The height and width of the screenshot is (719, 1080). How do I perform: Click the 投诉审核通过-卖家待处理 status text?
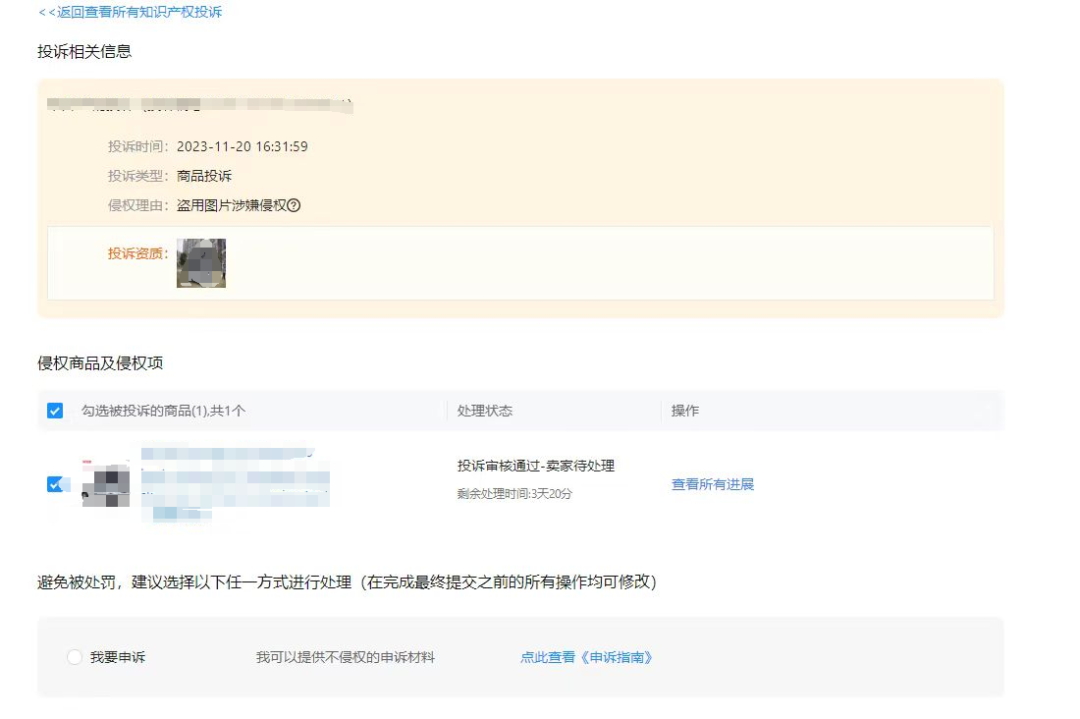(538, 466)
